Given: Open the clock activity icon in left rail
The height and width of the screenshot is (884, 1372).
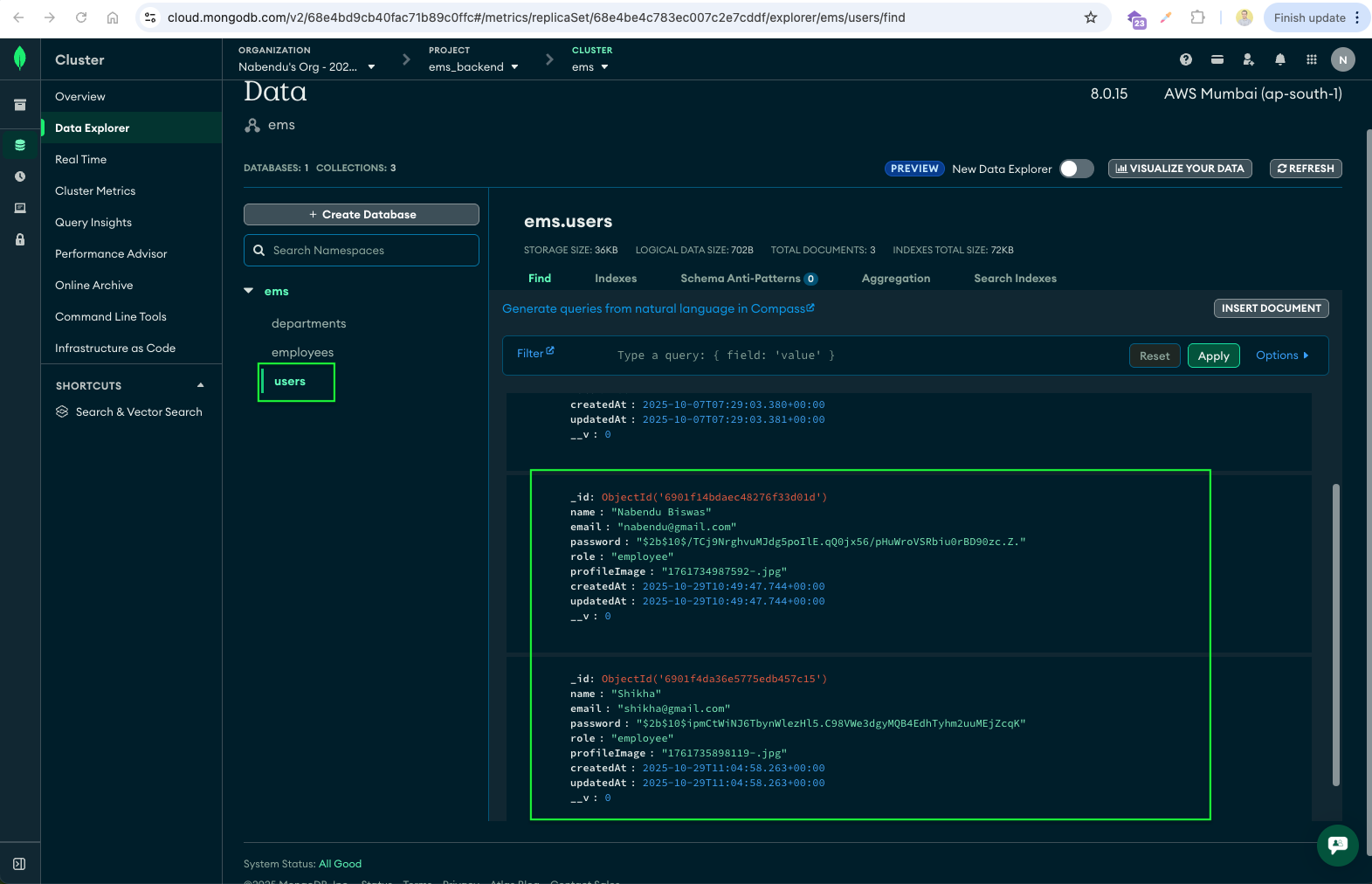Looking at the screenshot, I should point(20,176).
